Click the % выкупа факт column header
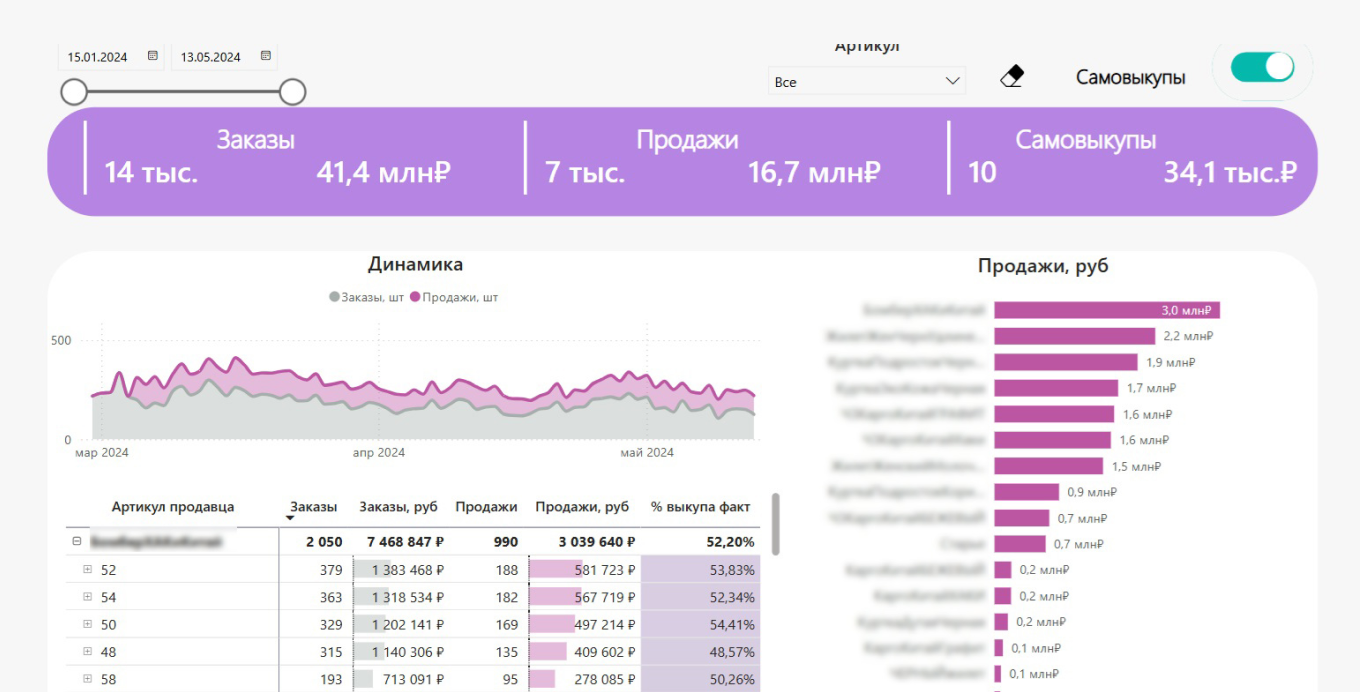 point(700,507)
